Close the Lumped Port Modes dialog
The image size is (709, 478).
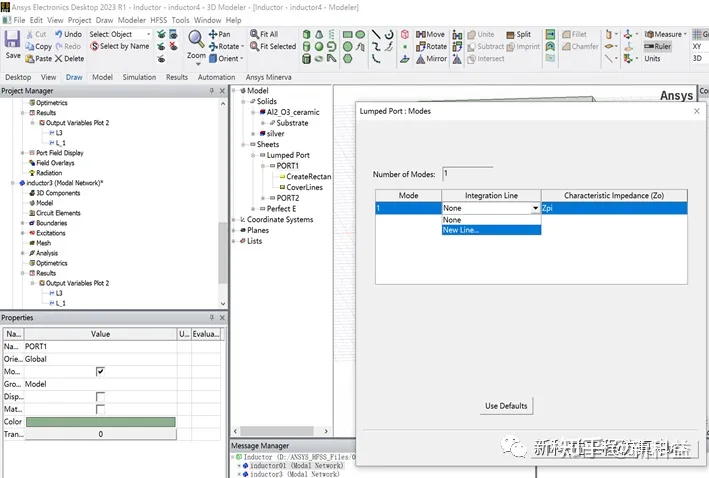click(x=696, y=111)
